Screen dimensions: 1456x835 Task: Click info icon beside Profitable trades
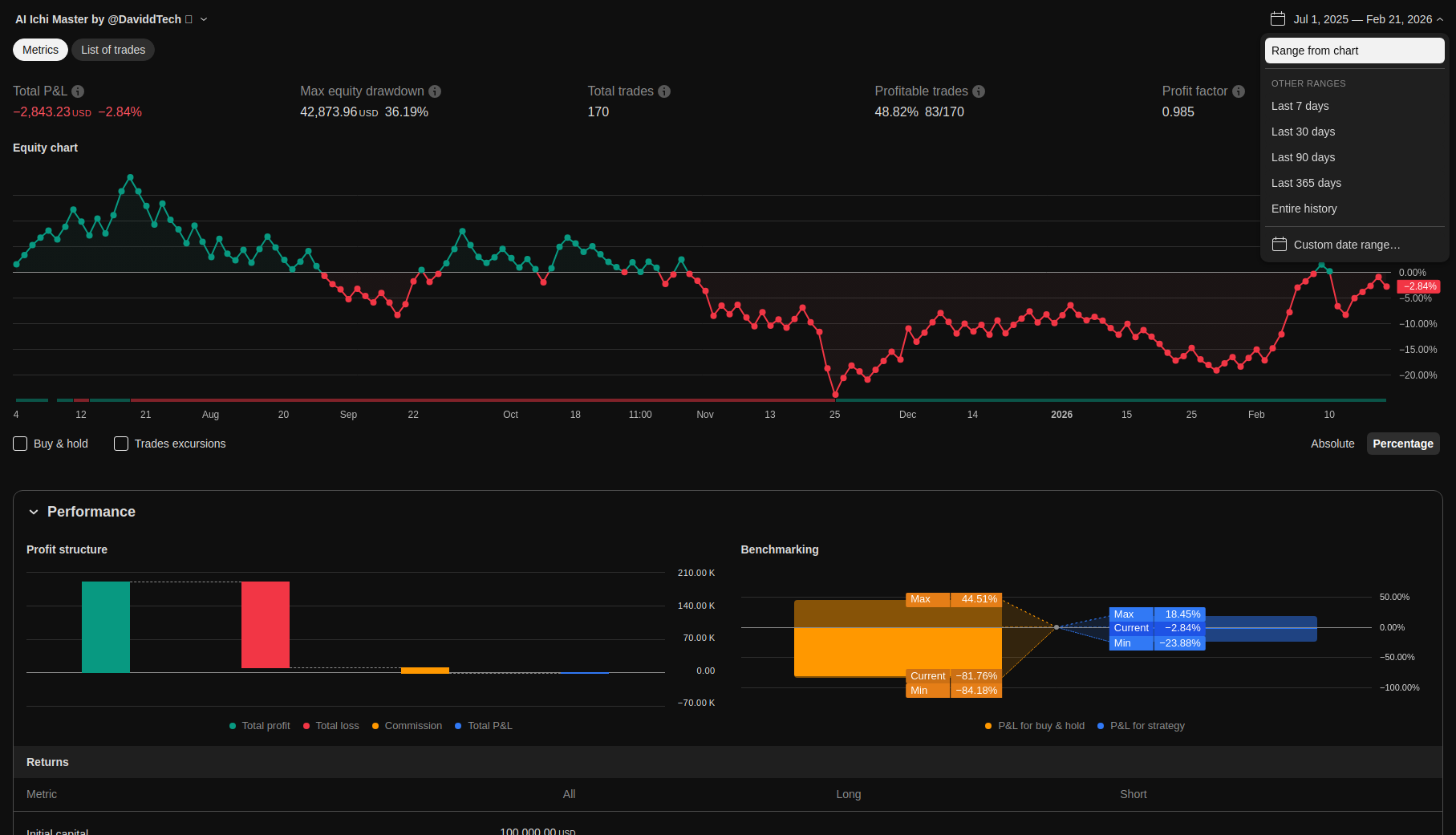click(979, 91)
